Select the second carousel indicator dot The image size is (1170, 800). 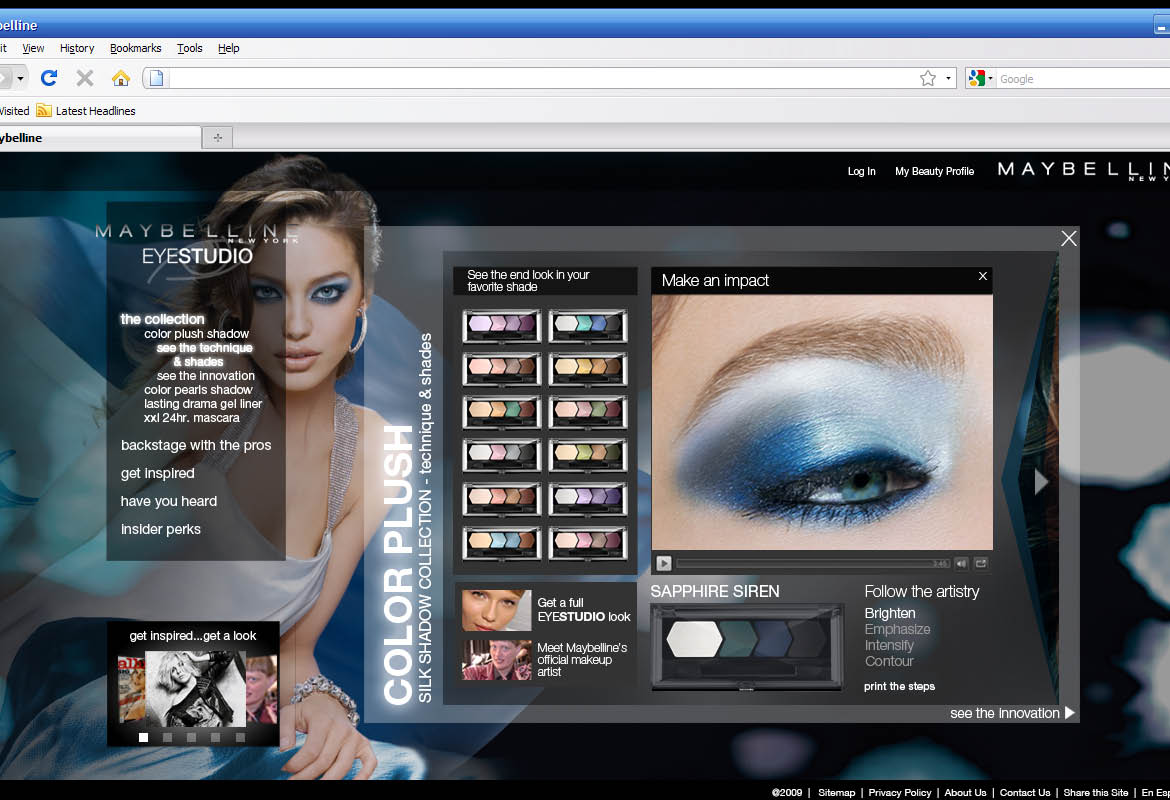[168, 738]
